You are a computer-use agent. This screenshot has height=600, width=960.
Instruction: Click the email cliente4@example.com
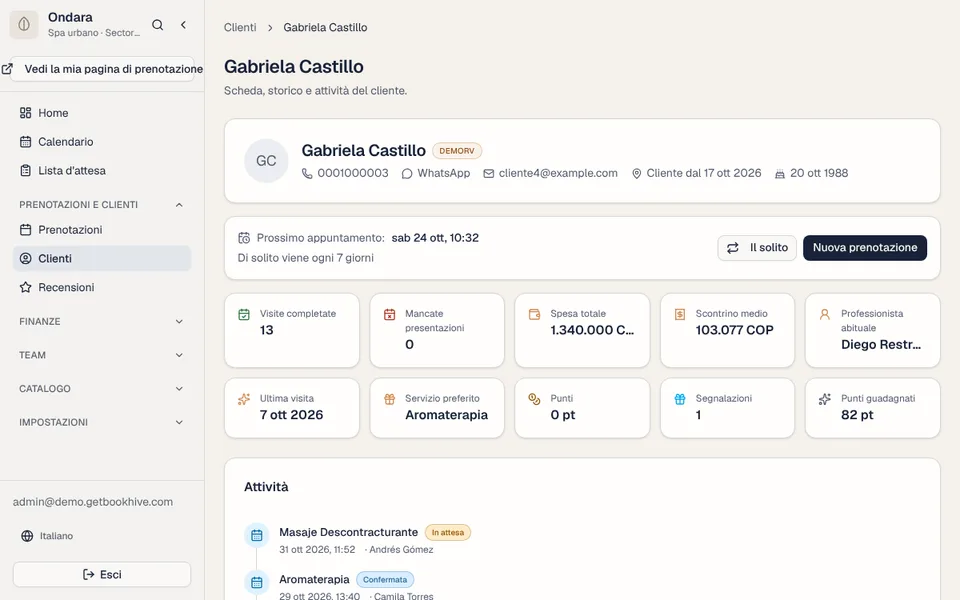point(558,173)
